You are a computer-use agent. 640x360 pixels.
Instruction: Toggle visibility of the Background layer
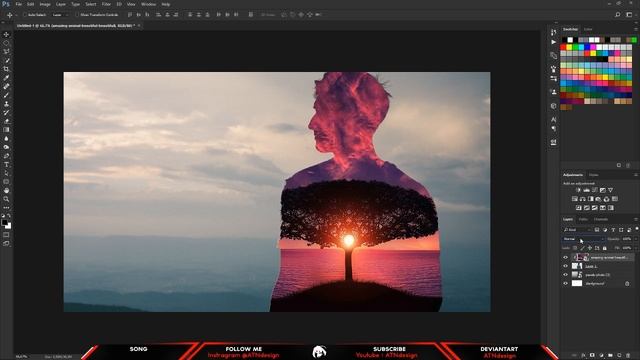click(x=565, y=283)
